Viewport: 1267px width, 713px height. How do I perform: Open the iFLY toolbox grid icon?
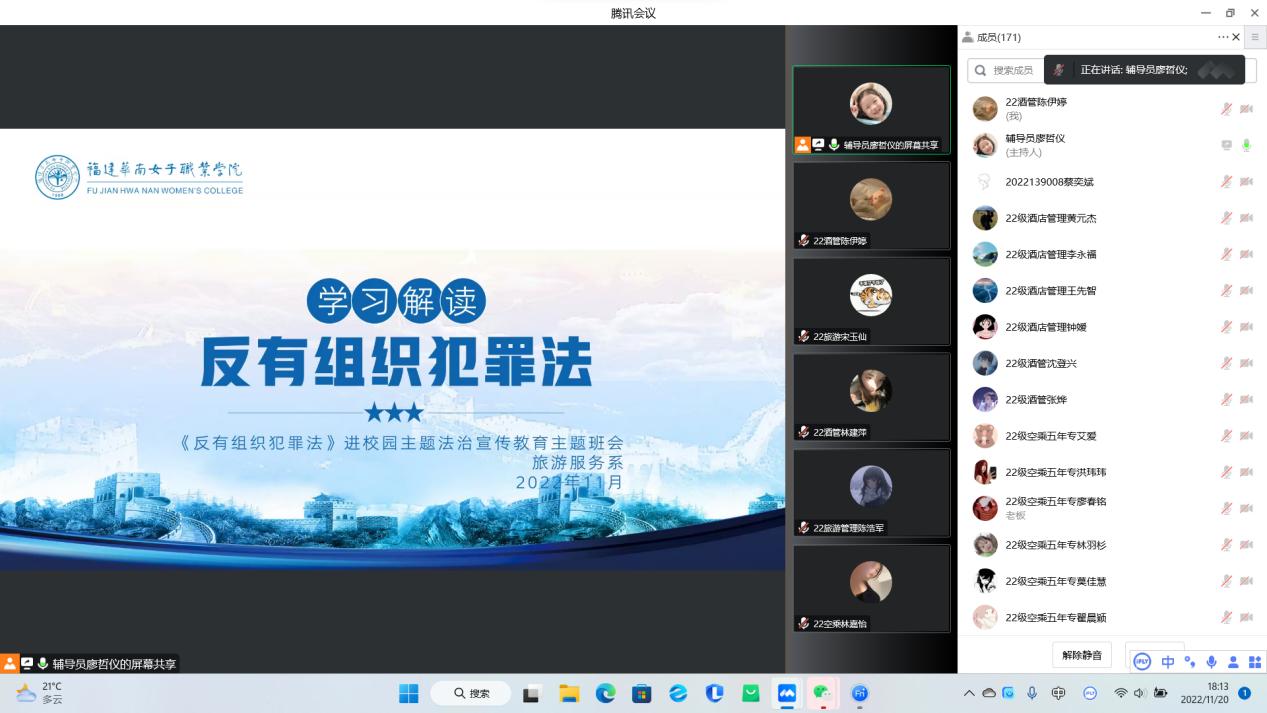pos(1254,662)
